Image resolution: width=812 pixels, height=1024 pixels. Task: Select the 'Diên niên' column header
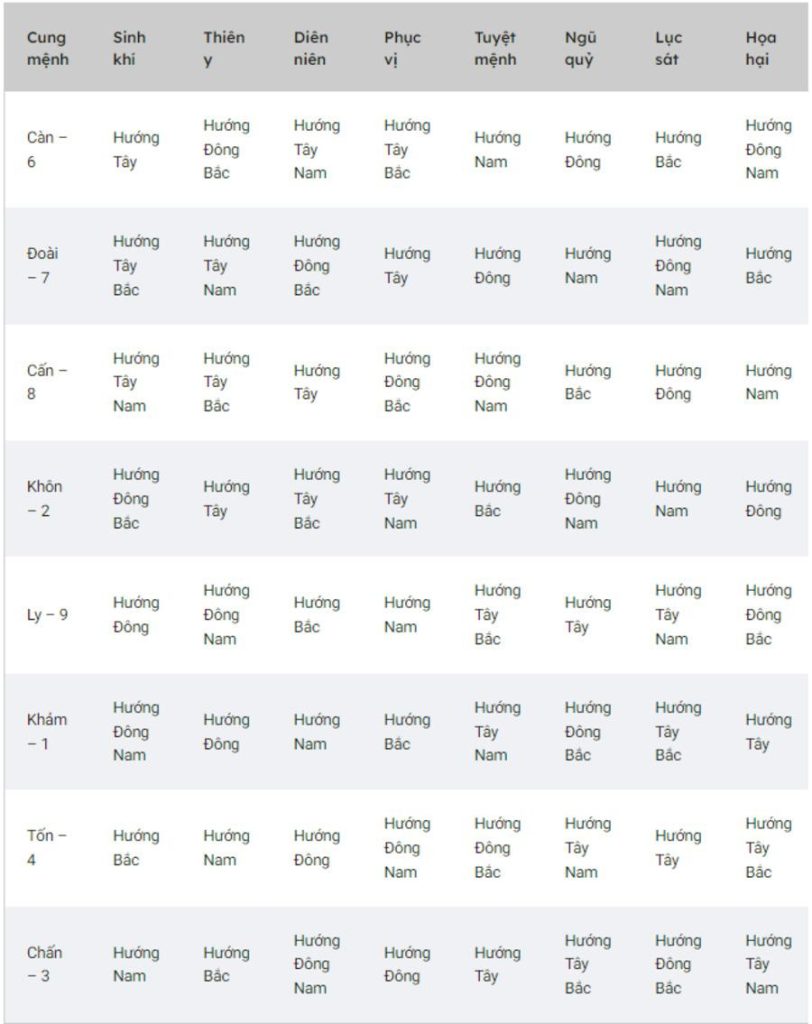pos(311,48)
